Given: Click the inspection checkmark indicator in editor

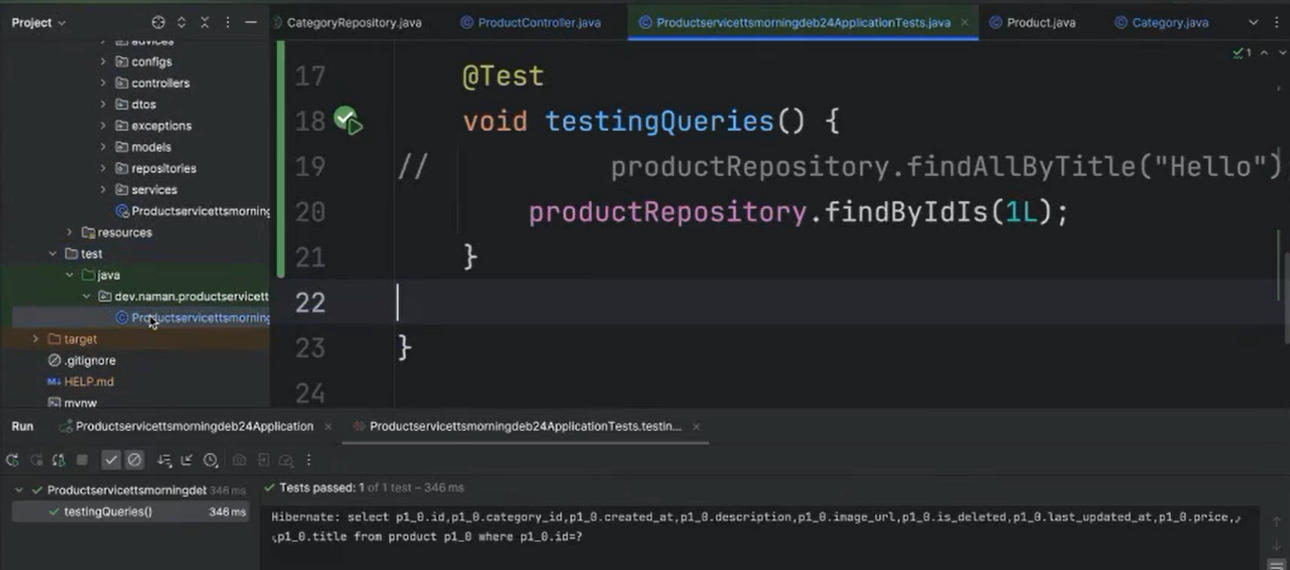Looking at the screenshot, I should coord(1241,52).
